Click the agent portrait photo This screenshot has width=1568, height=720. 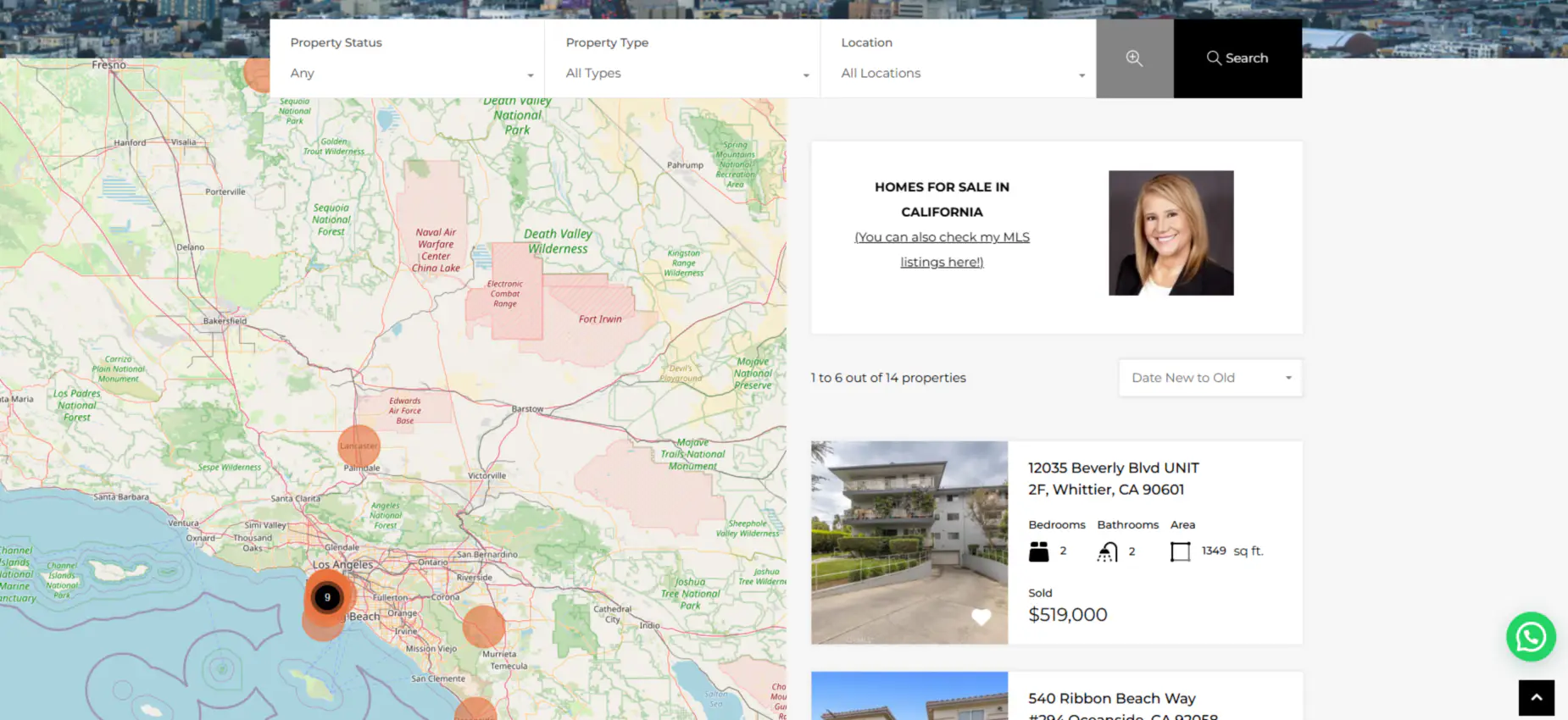[1170, 233]
